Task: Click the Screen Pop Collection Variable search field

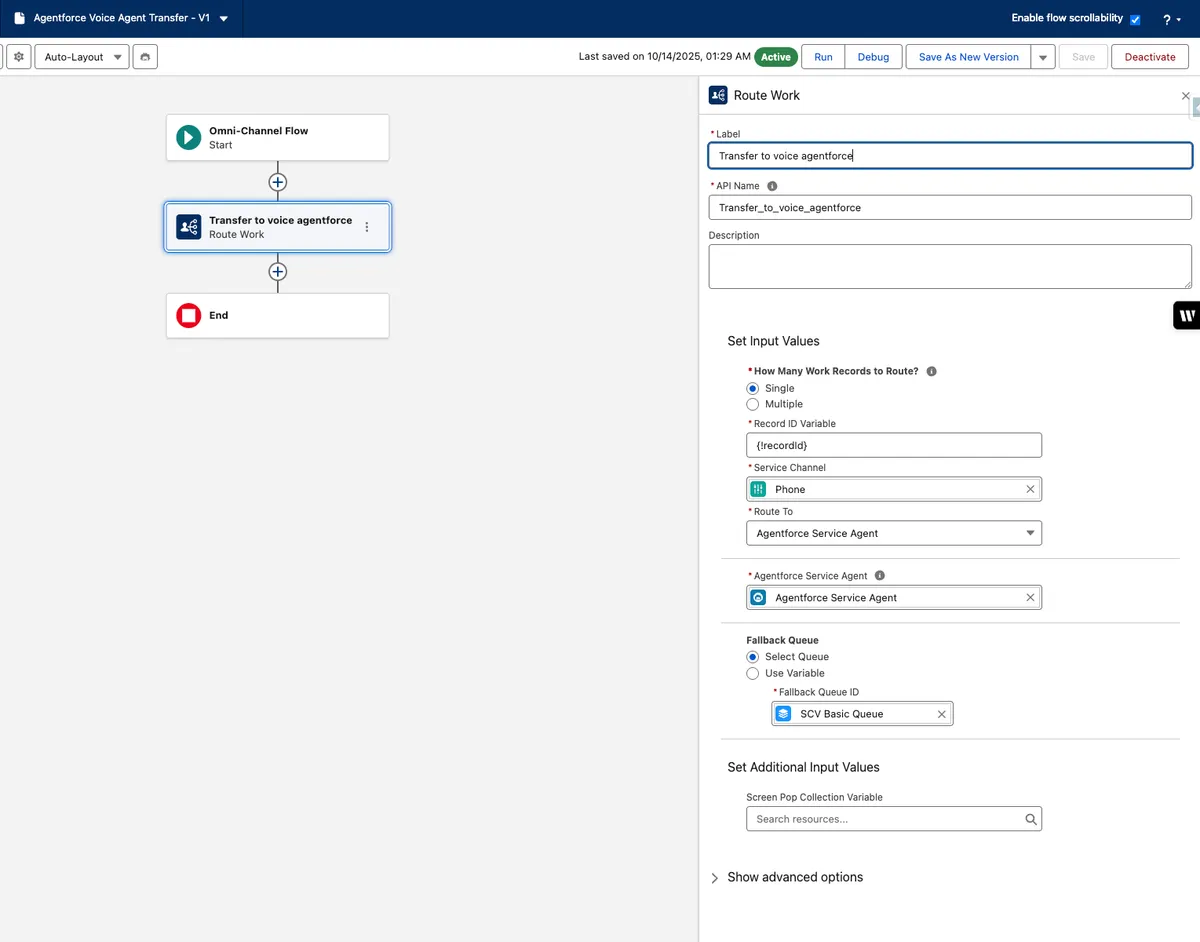Action: click(886, 819)
